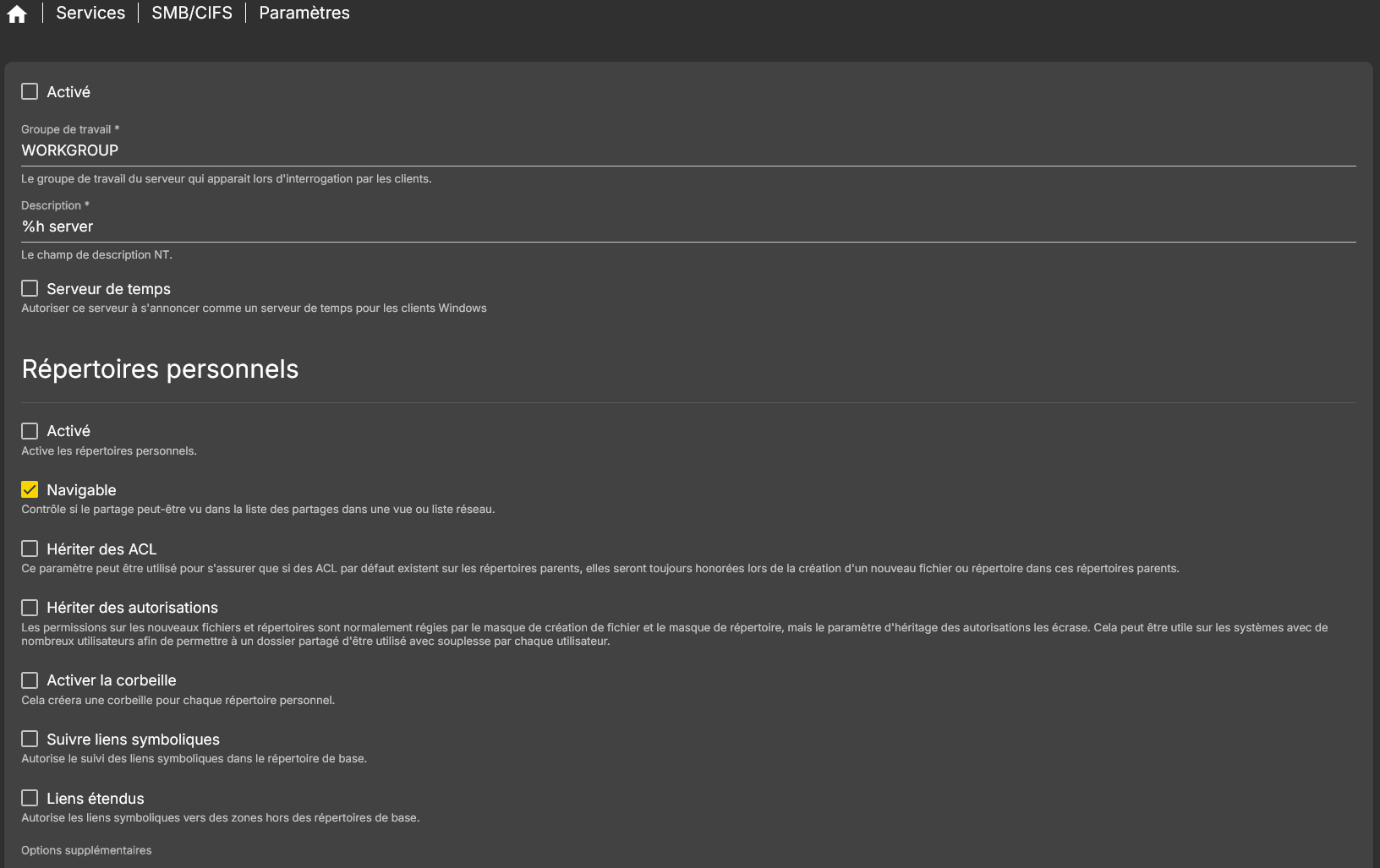Edit the Description field

pyautogui.click(x=688, y=227)
